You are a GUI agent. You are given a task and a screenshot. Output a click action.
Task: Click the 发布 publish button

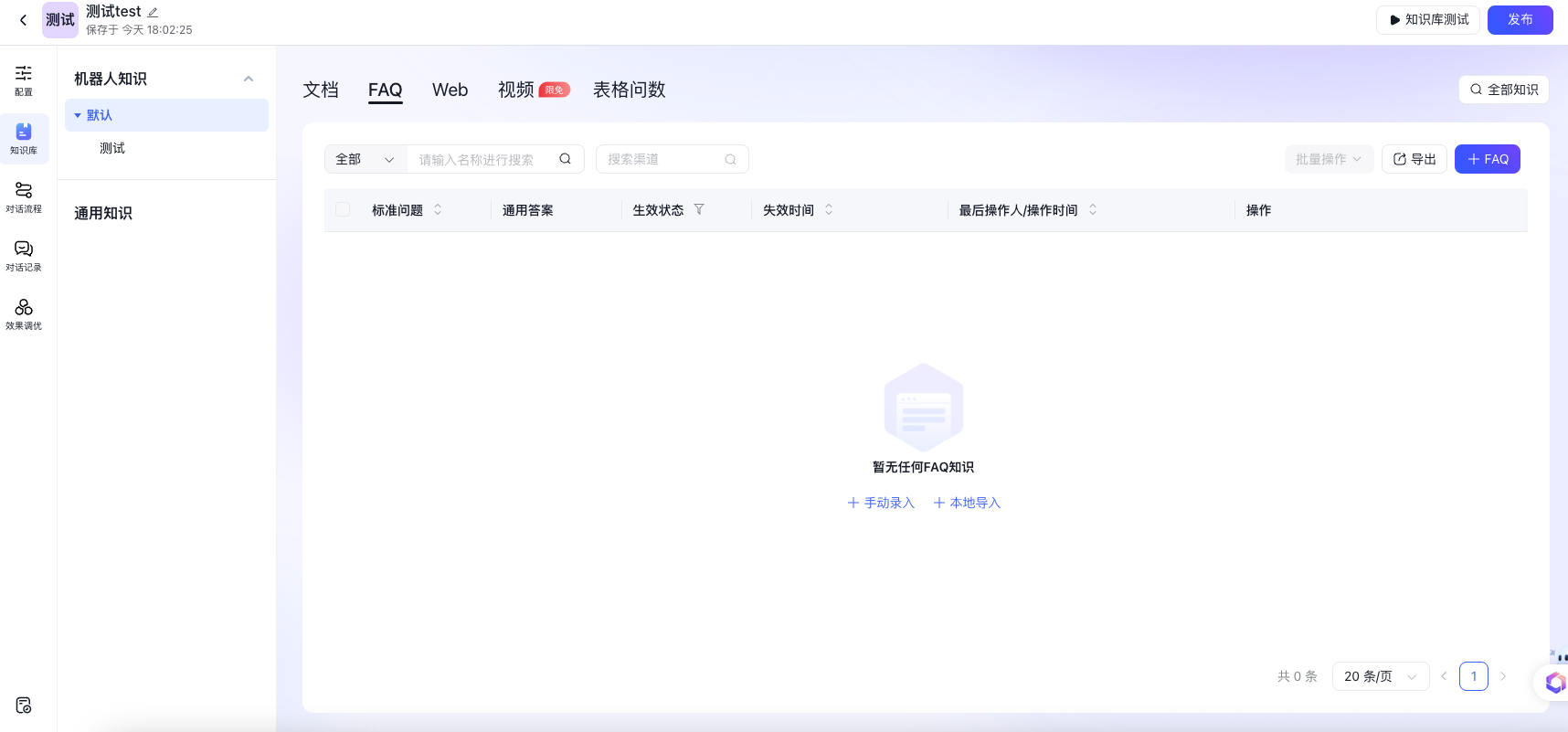(1520, 19)
